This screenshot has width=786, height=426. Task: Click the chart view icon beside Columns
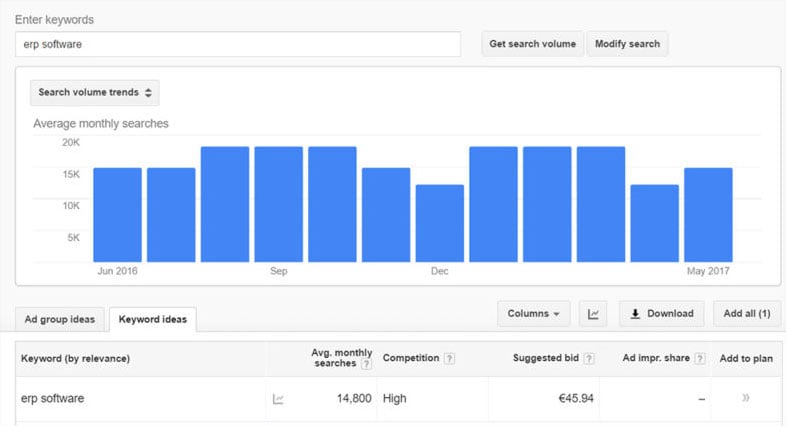coord(593,314)
